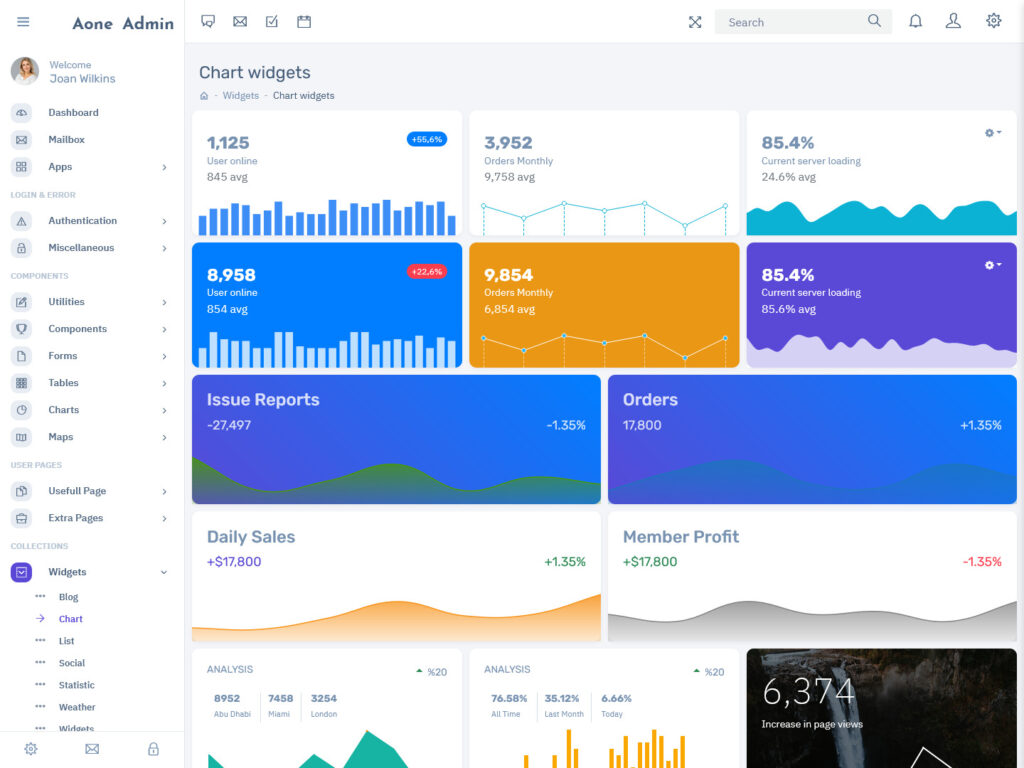Click the settings gear at the sidebar bottom
The width and height of the screenshot is (1024, 768).
point(30,749)
